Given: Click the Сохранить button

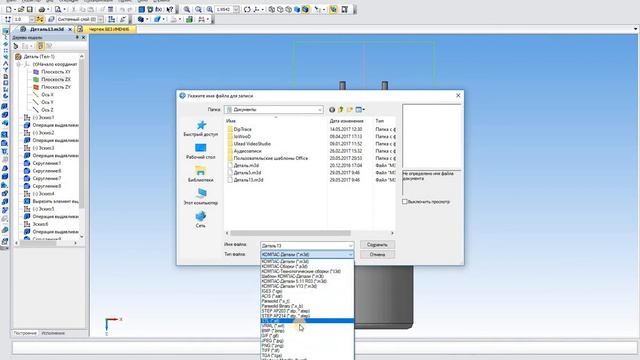Looking at the screenshot, I should 377,244.
